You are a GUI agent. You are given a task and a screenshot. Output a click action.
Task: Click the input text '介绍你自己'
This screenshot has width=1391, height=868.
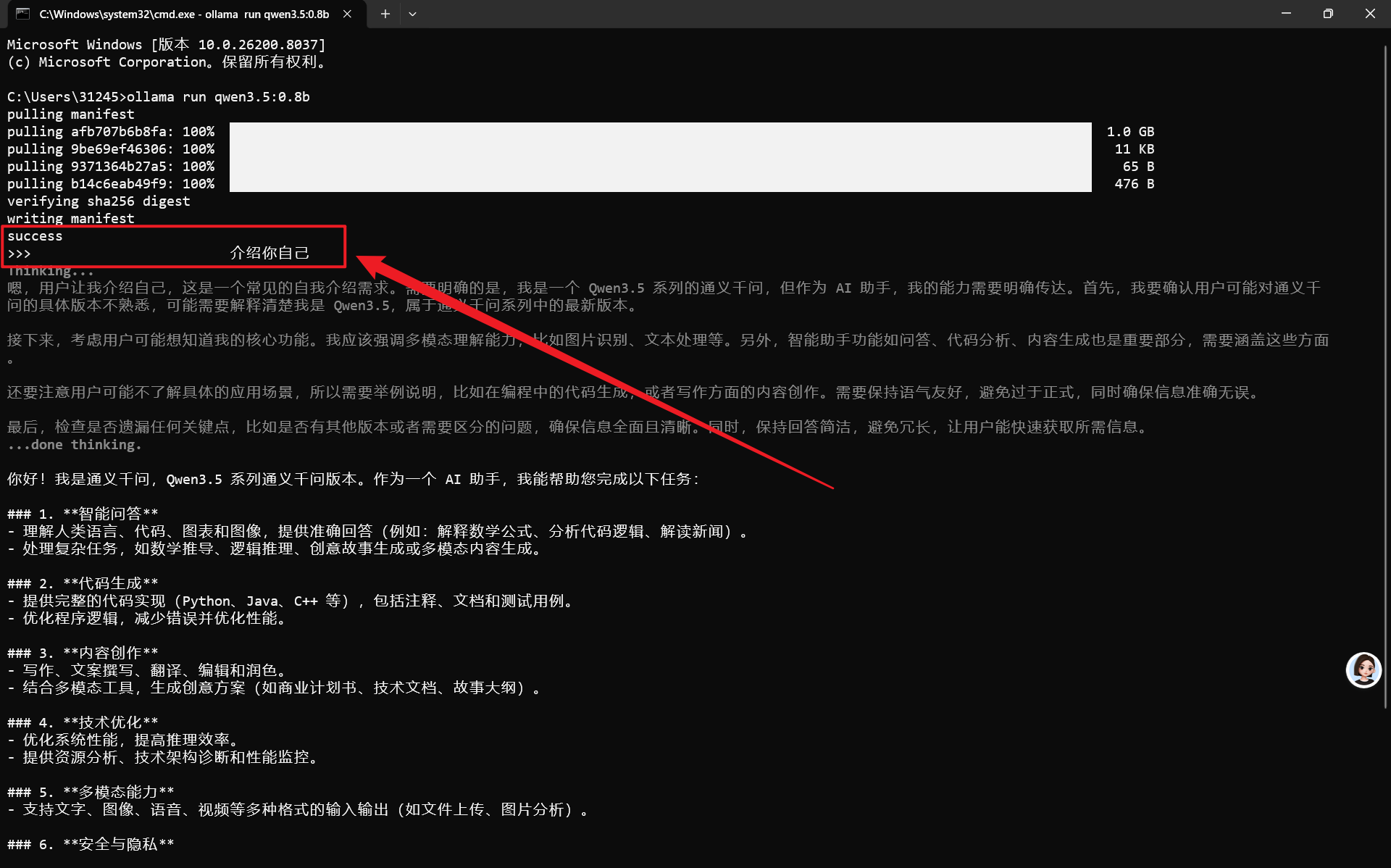pyautogui.click(x=270, y=253)
